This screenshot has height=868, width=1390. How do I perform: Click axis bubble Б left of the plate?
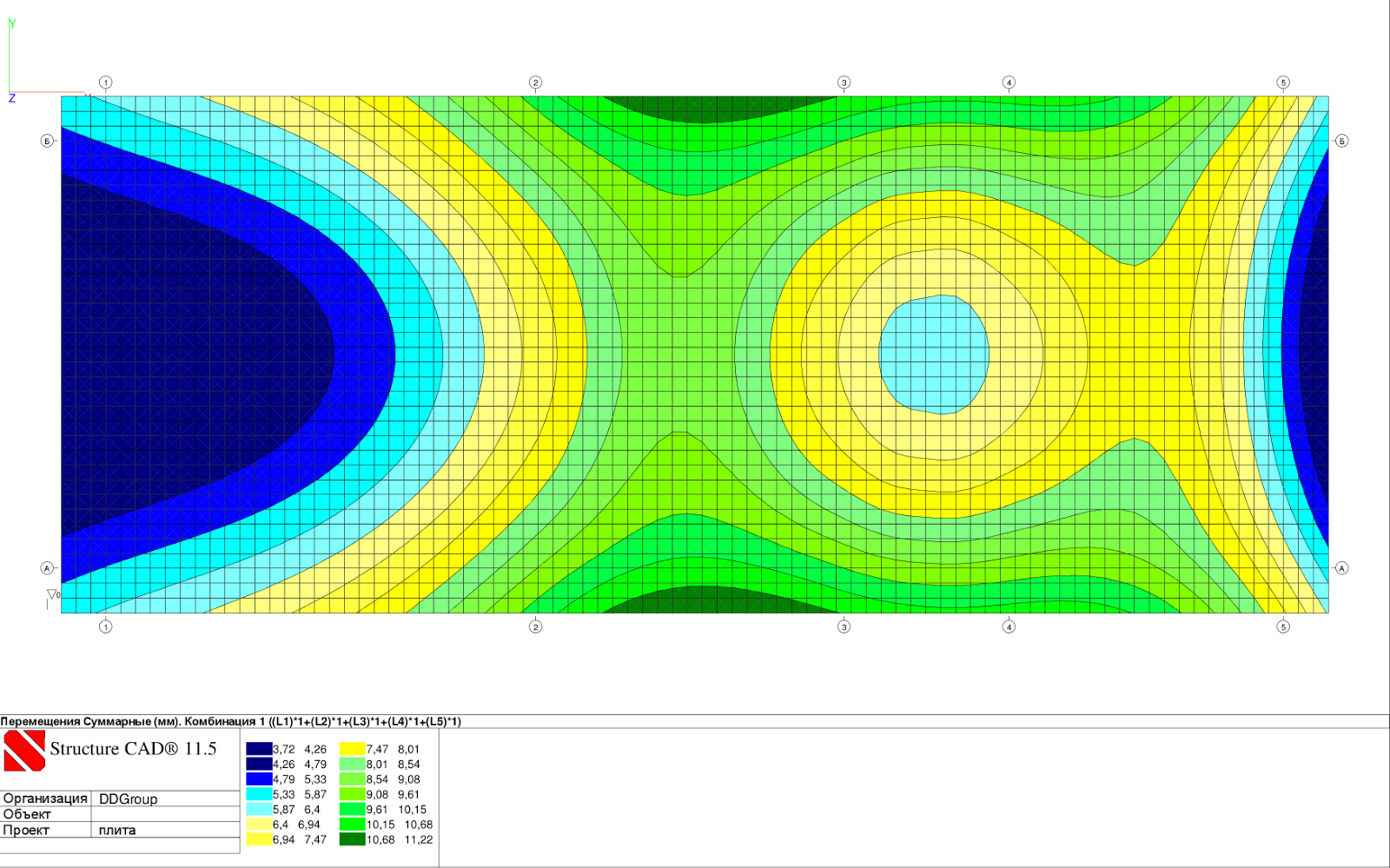click(47, 141)
